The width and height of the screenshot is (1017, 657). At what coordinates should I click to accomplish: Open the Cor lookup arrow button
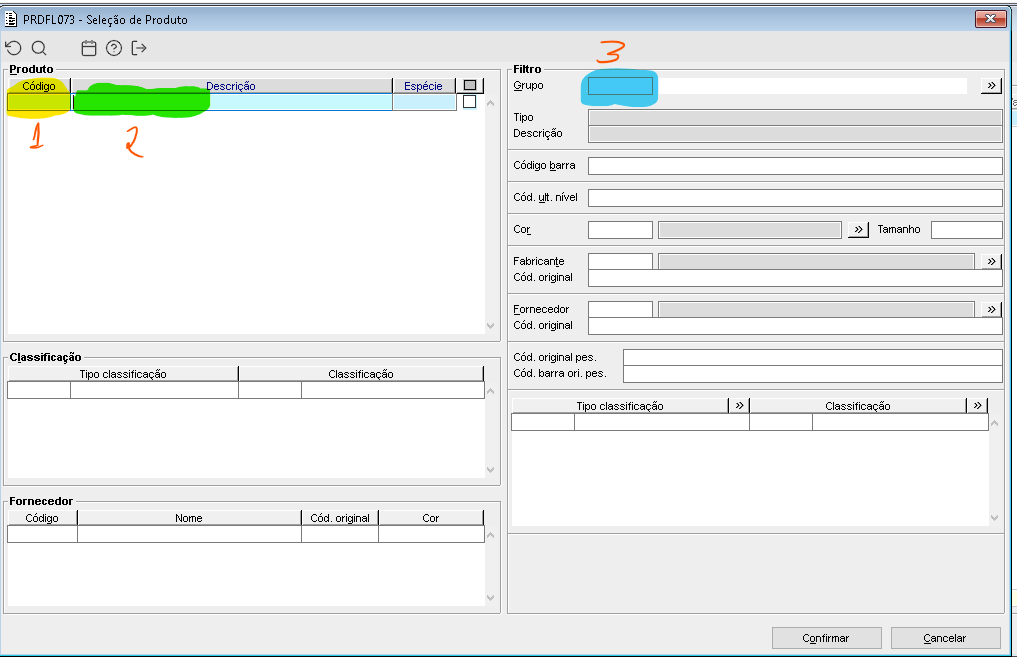[858, 230]
